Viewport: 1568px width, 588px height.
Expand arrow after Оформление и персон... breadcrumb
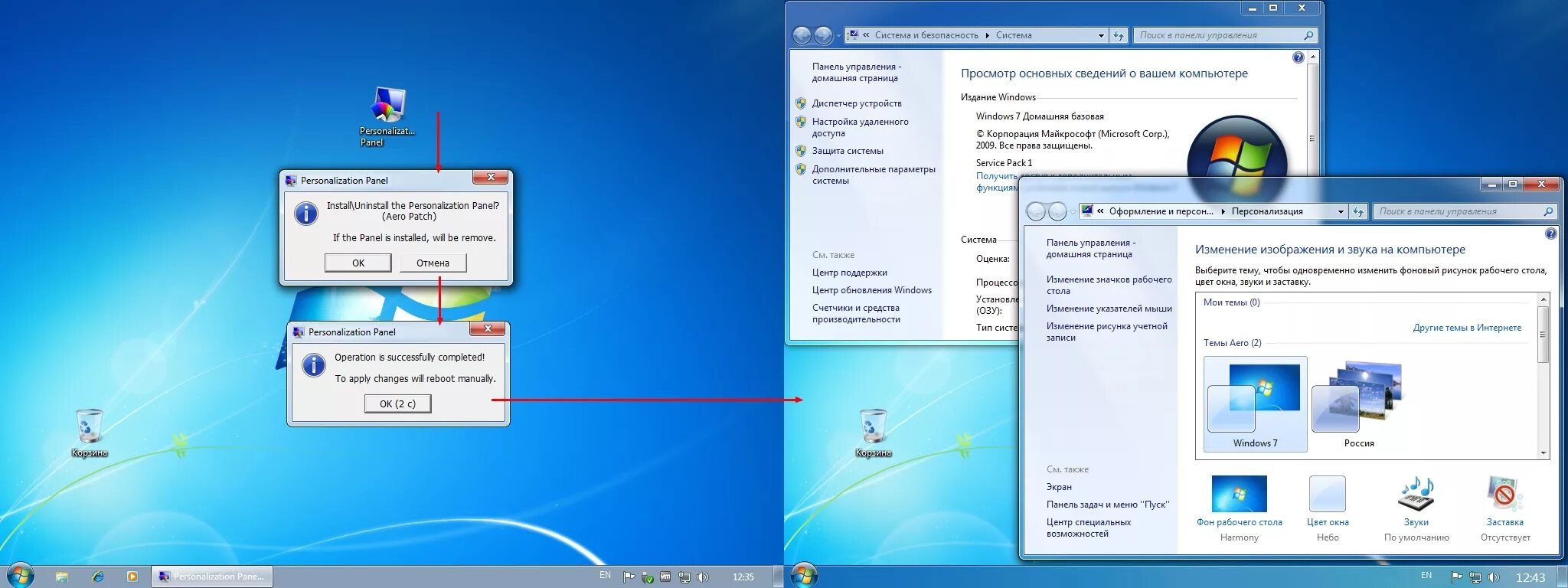click(1223, 211)
